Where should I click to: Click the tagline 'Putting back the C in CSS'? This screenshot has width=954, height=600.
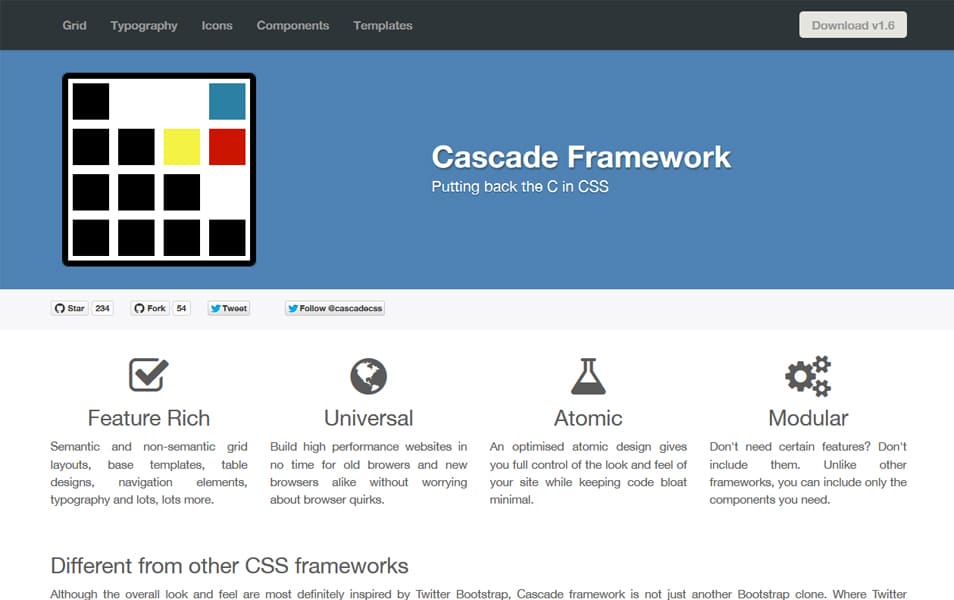click(520, 187)
